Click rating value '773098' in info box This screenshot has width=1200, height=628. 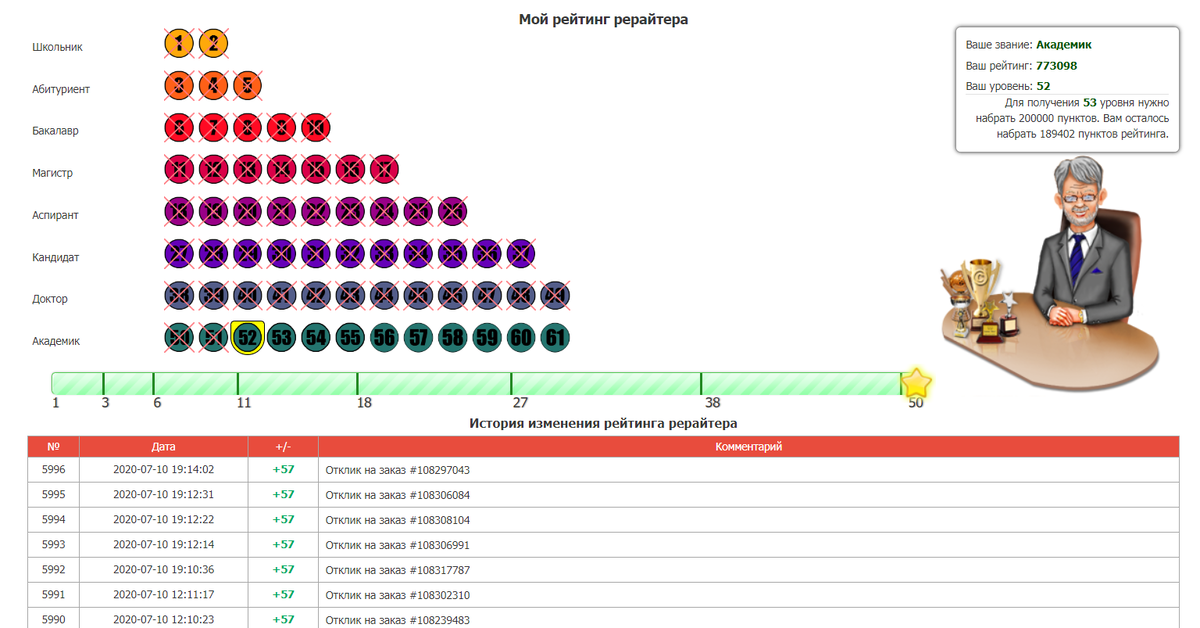1056,66
